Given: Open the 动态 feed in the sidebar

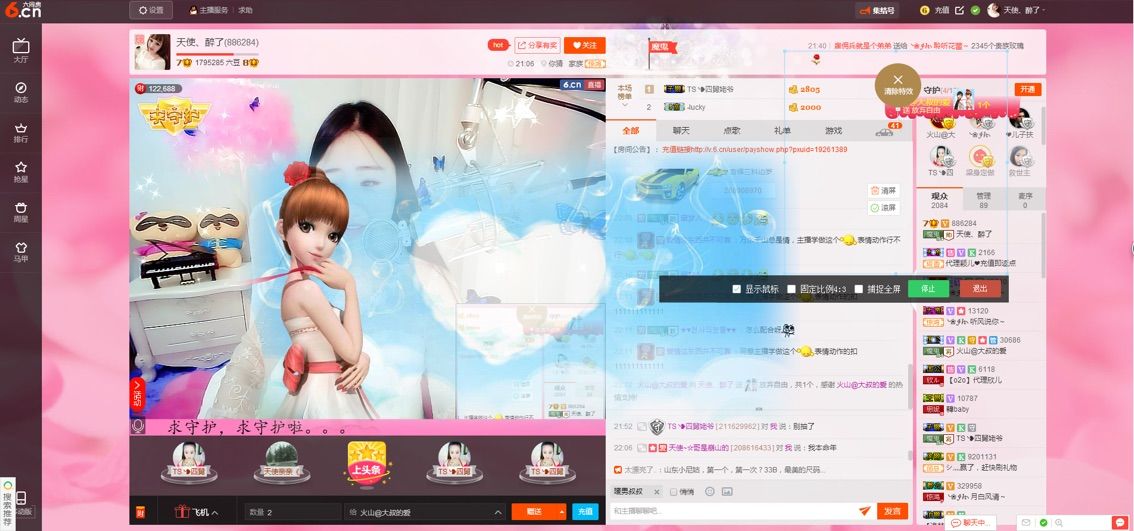Looking at the screenshot, I should click(x=20, y=92).
